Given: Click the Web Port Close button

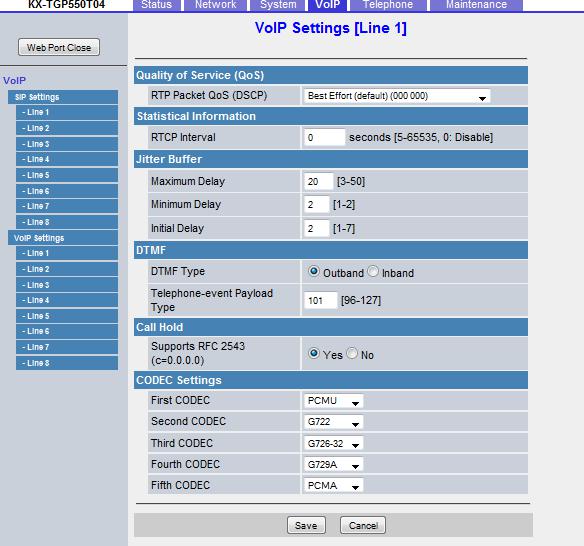Looking at the screenshot, I should coord(59,47).
